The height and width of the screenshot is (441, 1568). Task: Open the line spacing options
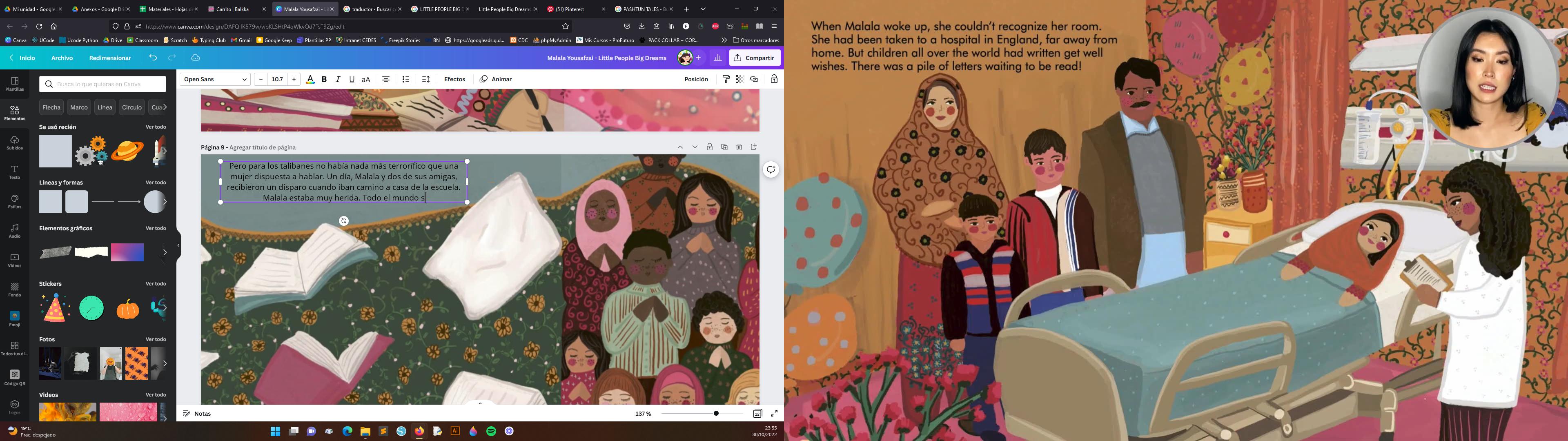(x=426, y=79)
